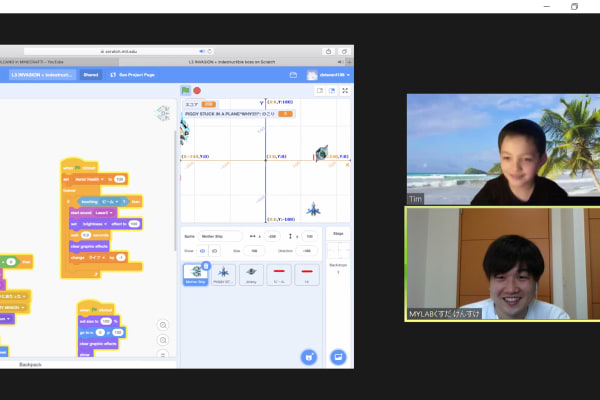
Task: Open the Laser1 sound dropdown in block
Action: (x=106, y=212)
